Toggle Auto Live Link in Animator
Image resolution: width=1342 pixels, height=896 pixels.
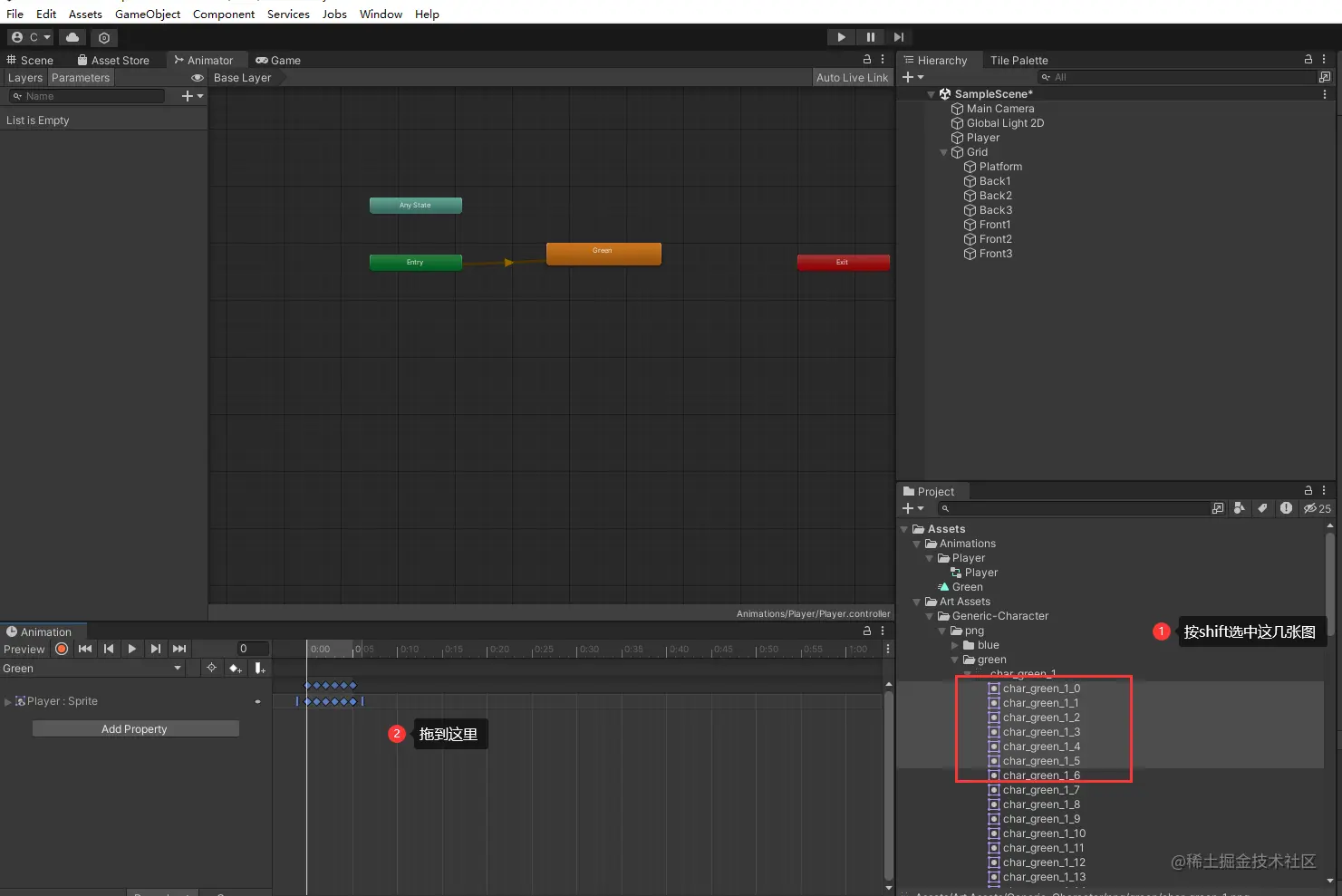point(853,78)
